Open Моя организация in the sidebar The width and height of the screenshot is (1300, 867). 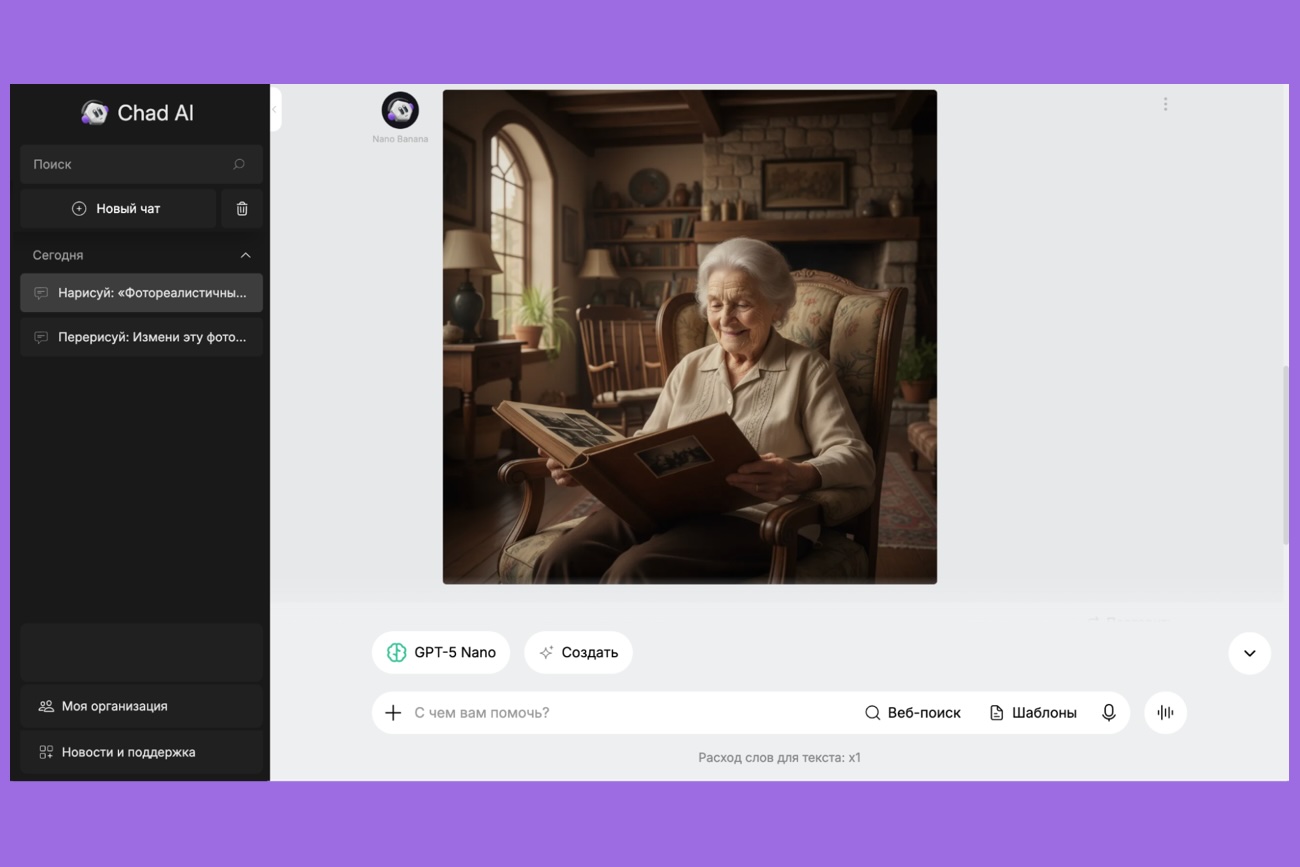141,706
